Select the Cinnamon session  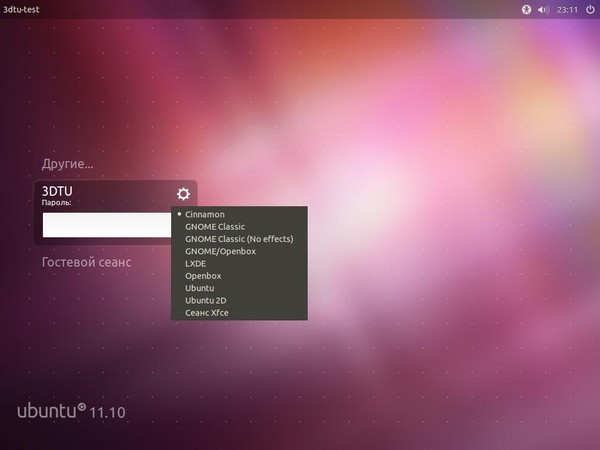tap(205, 215)
